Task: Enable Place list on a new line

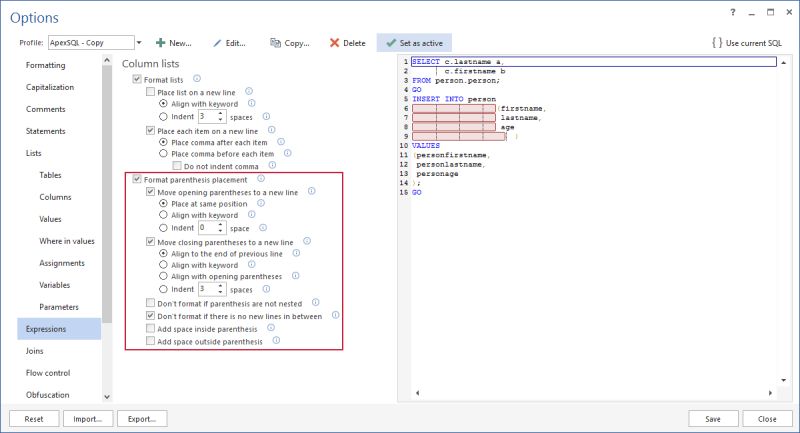Action: click(150, 92)
